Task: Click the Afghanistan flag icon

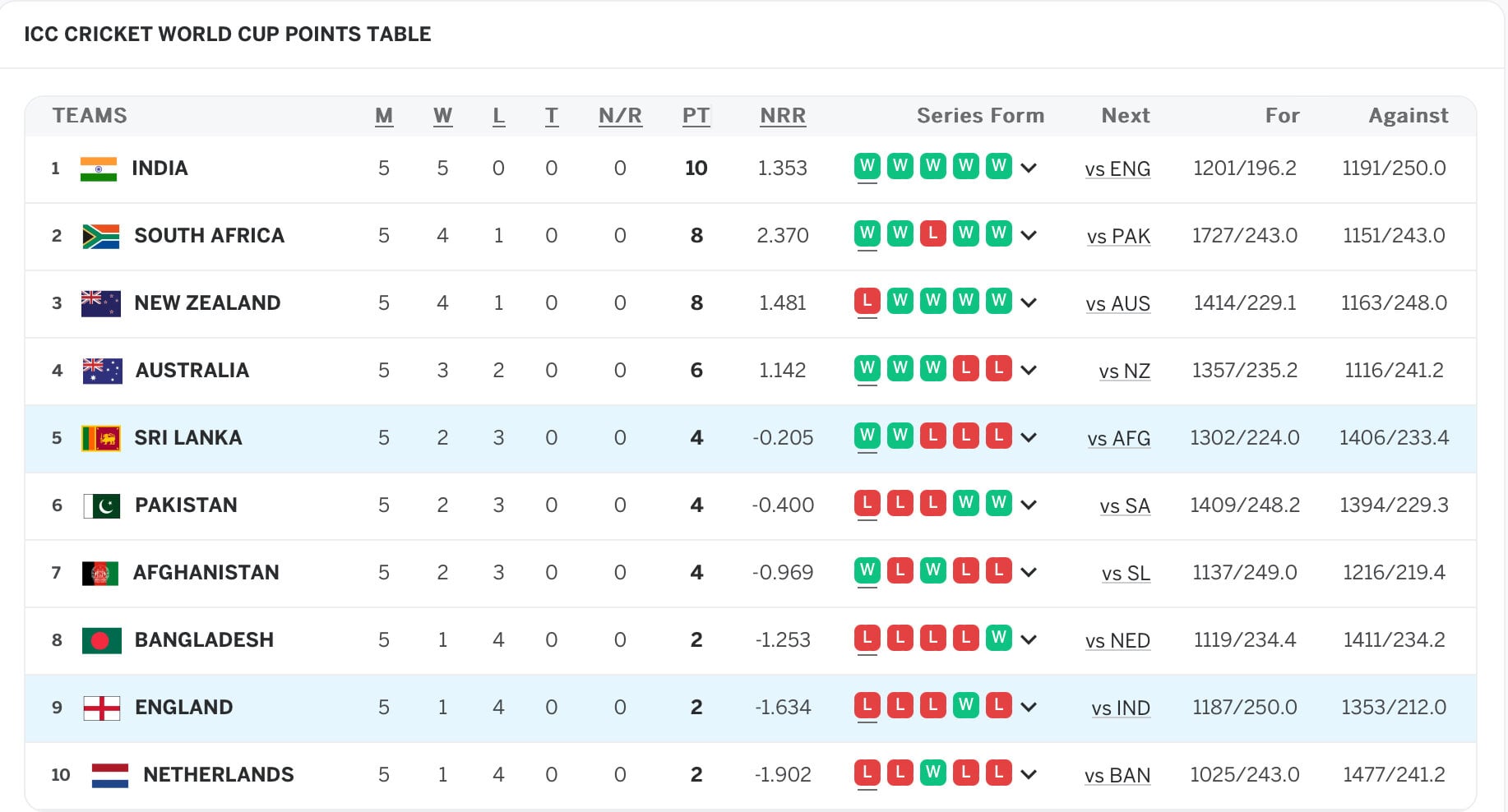Action: click(100, 573)
